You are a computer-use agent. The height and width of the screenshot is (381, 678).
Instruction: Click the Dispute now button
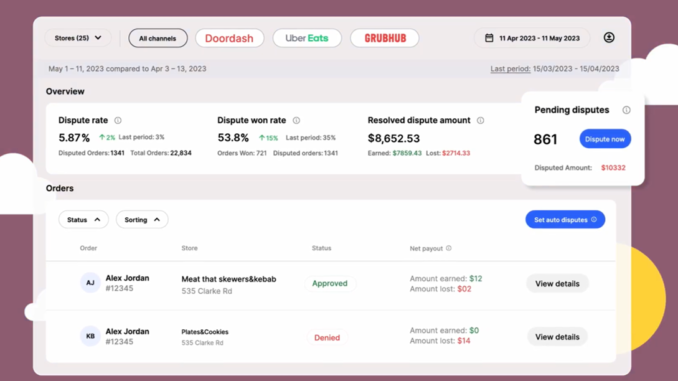(x=605, y=139)
